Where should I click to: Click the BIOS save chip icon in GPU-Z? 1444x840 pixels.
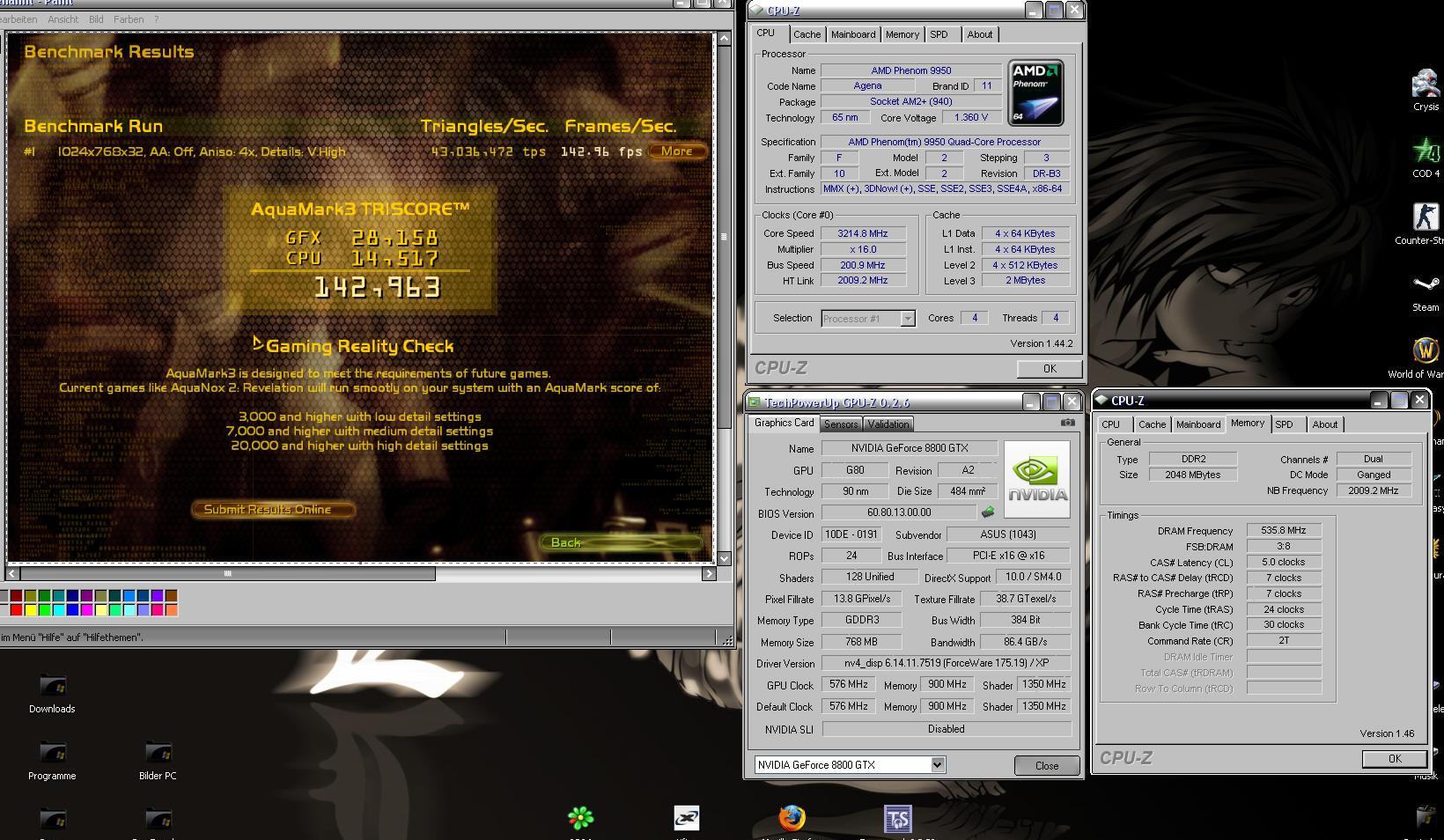tap(988, 512)
